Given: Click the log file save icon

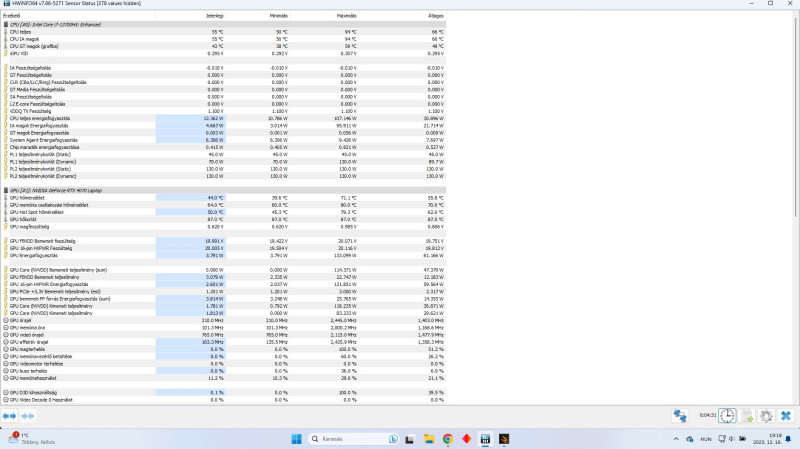Looking at the screenshot, I should click(747, 416).
